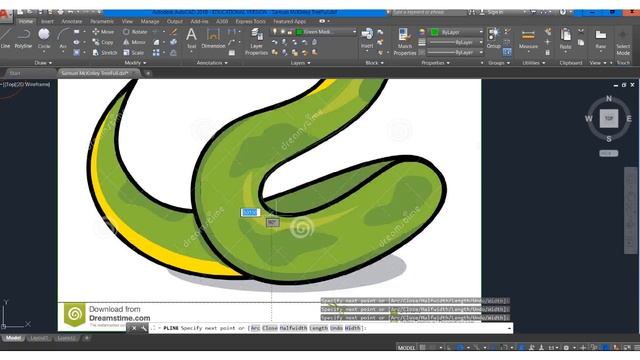
Task: Click the new drawing plus tab button
Action: click(x=148, y=73)
